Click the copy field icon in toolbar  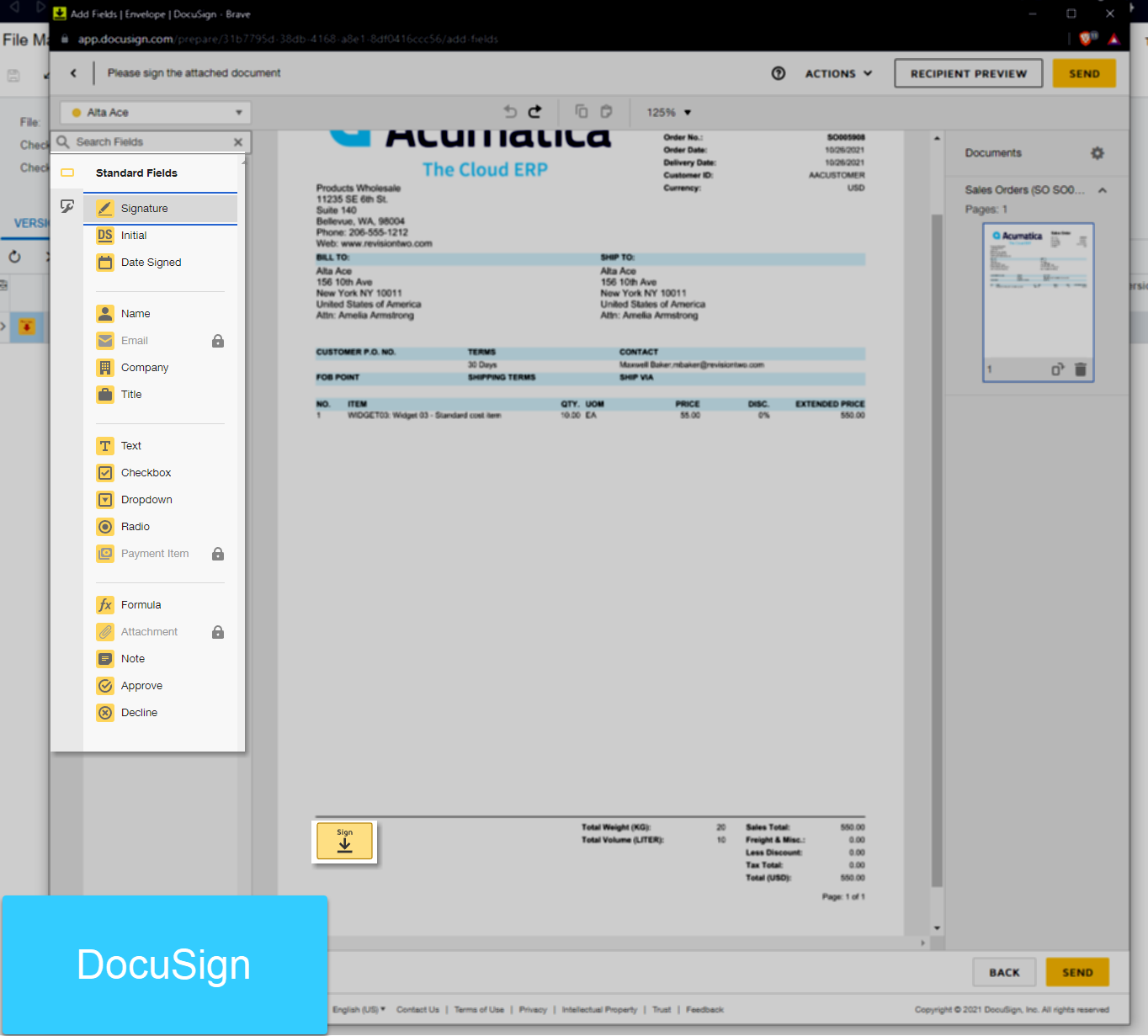coord(581,111)
